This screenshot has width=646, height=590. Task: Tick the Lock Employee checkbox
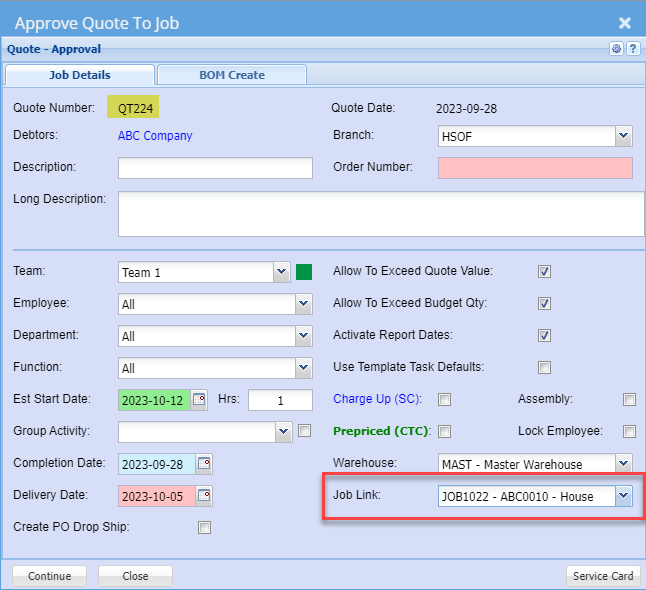[x=629, y=431]
